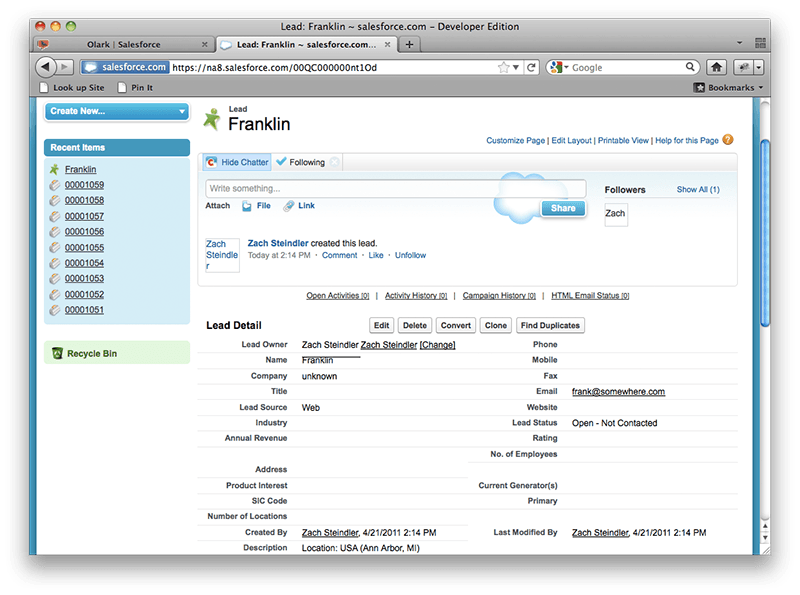Bookmark this page with the star icon
This screenshot has height=595, width=800.
503,67
